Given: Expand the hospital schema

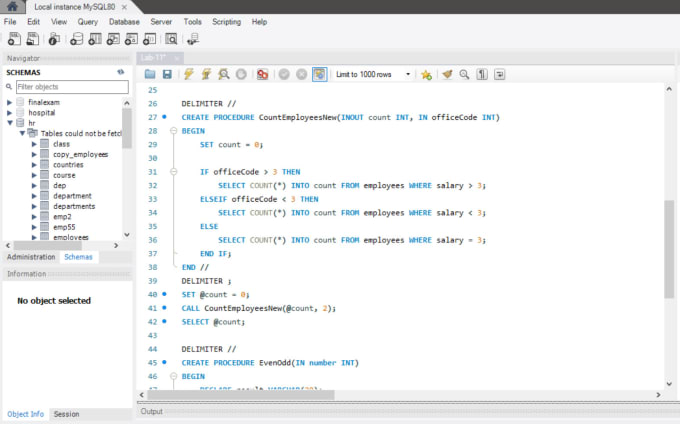Looking at the screenshot, I should [9, 113].
